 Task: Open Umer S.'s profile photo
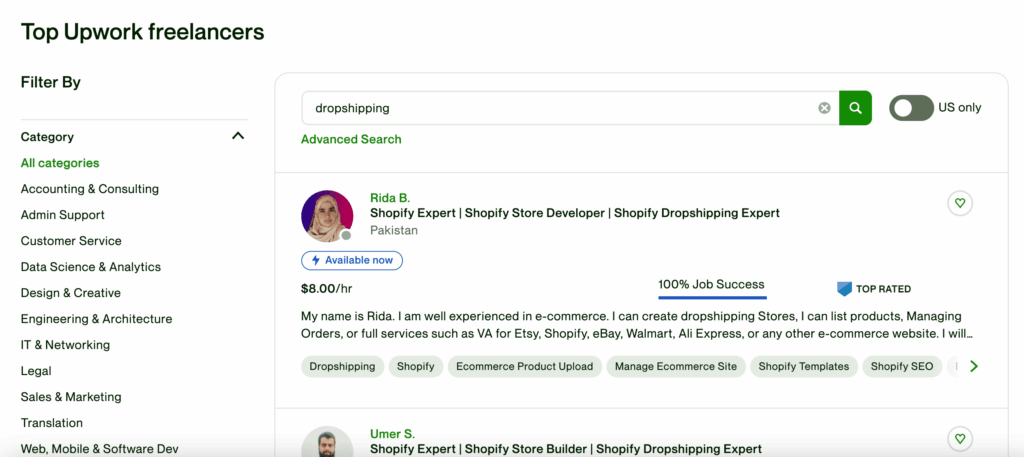point(327,441)
